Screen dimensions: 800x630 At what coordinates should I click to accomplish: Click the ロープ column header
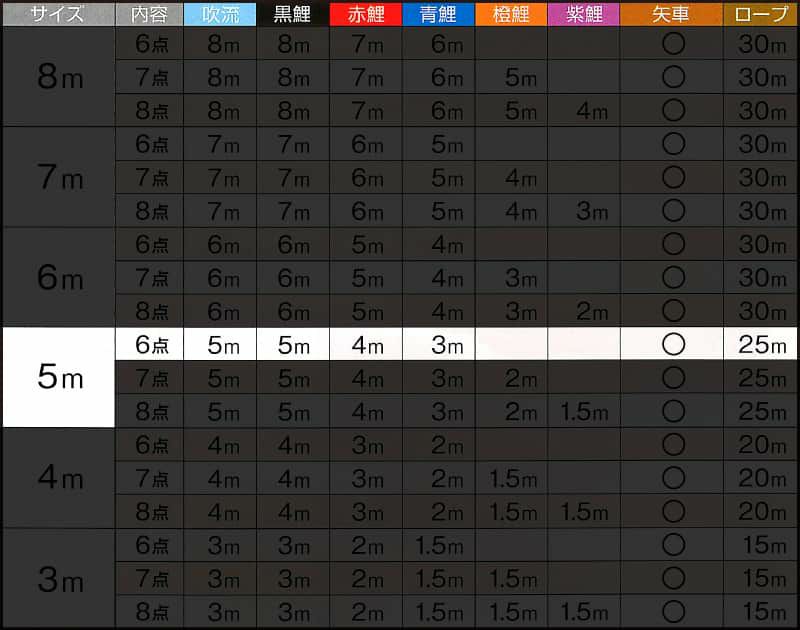click(761, 14)
